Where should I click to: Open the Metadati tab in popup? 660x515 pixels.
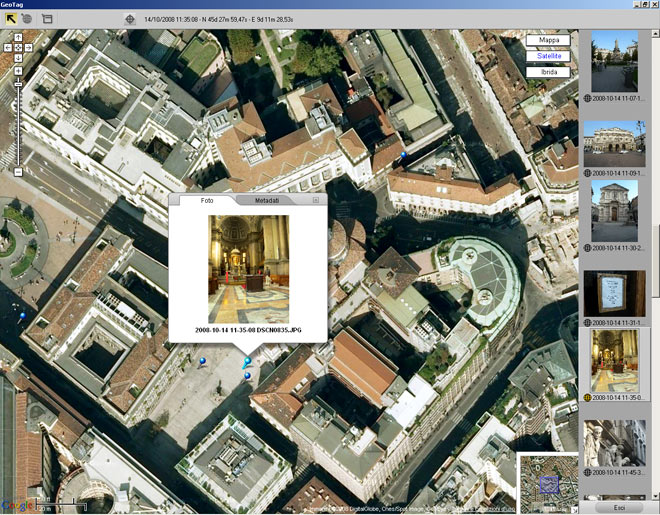click(267, 201)
